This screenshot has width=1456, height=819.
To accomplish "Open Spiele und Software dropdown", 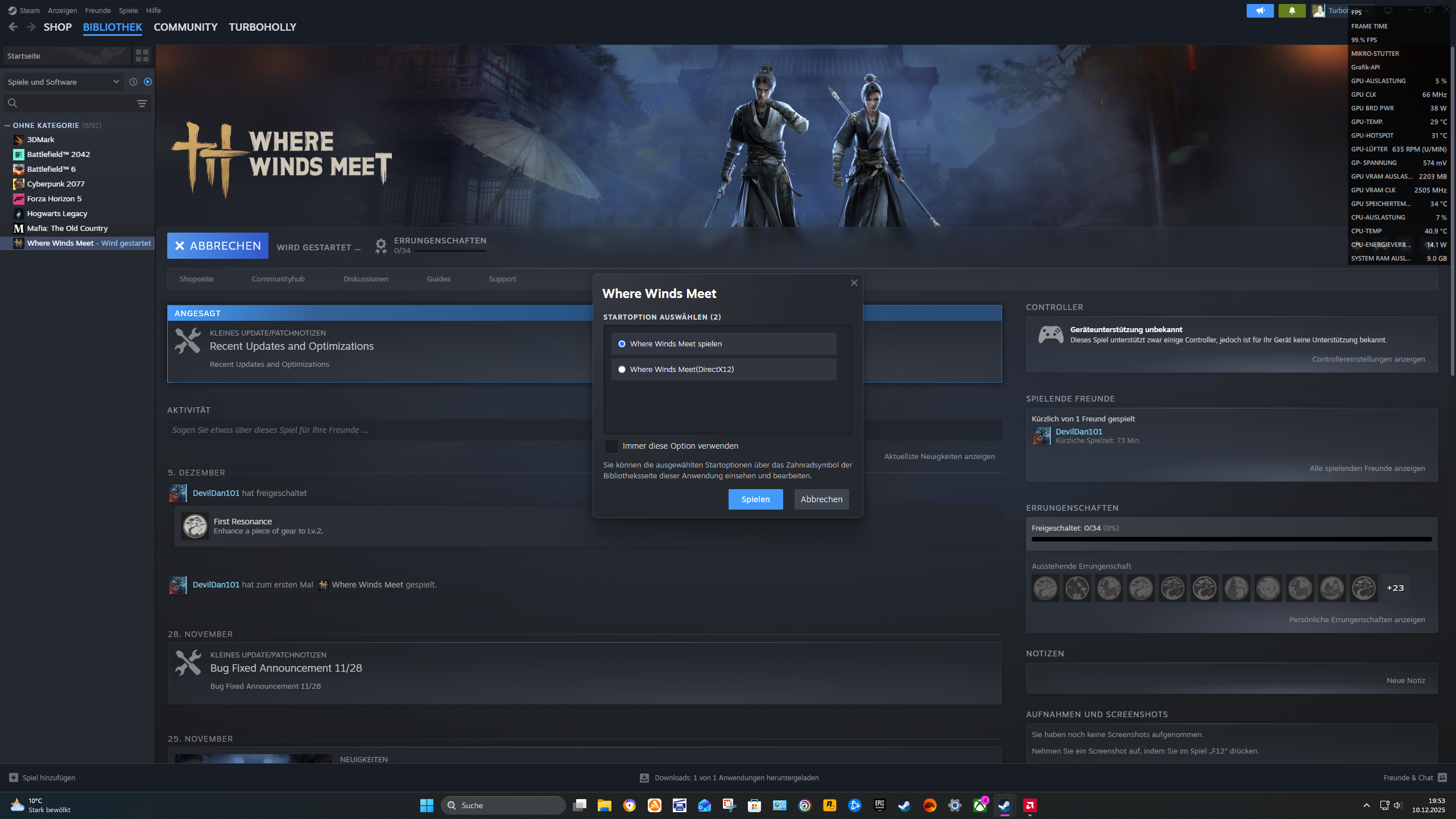I will 63,82.
